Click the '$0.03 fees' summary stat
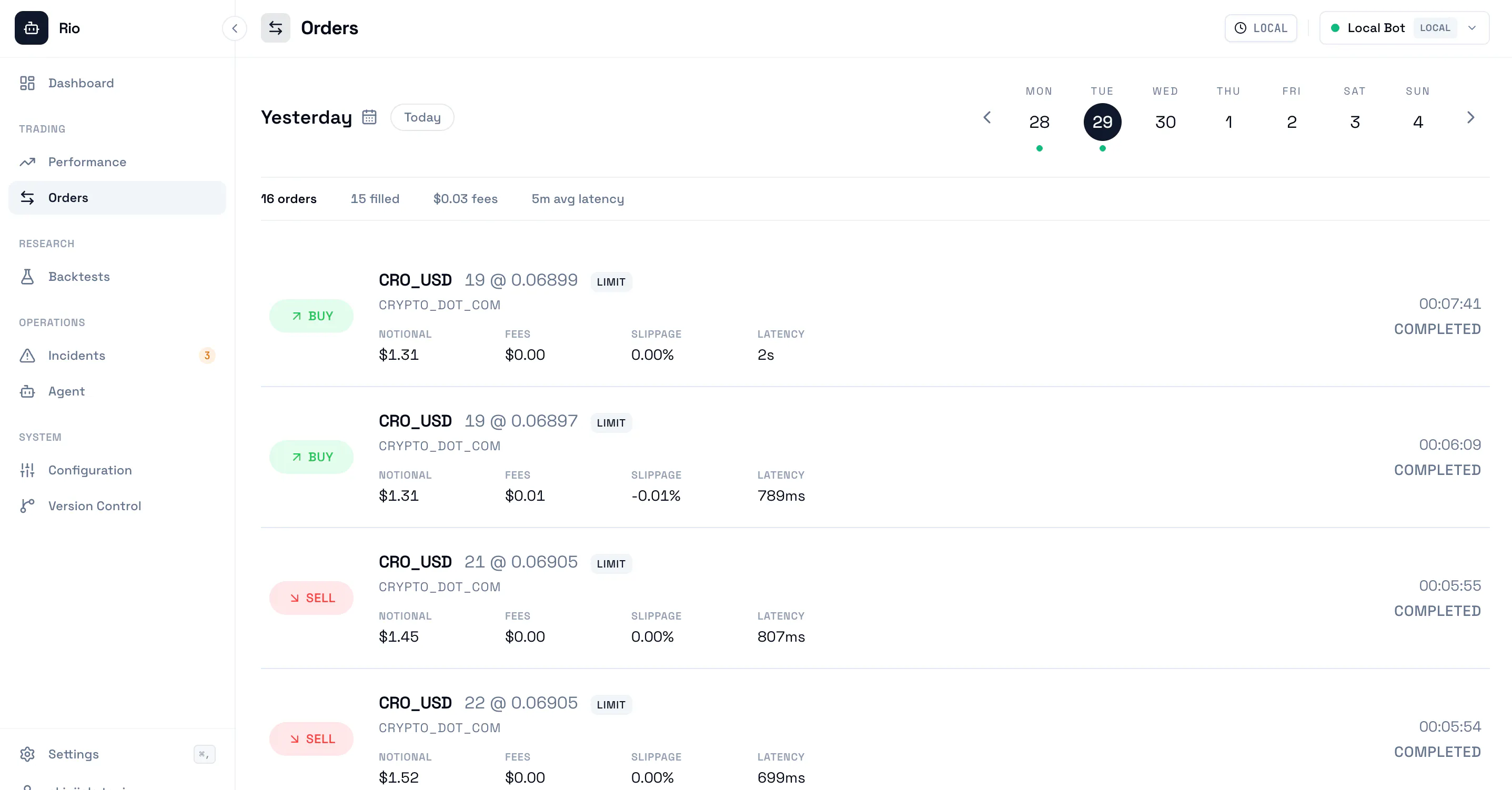 tap(466, 199)
